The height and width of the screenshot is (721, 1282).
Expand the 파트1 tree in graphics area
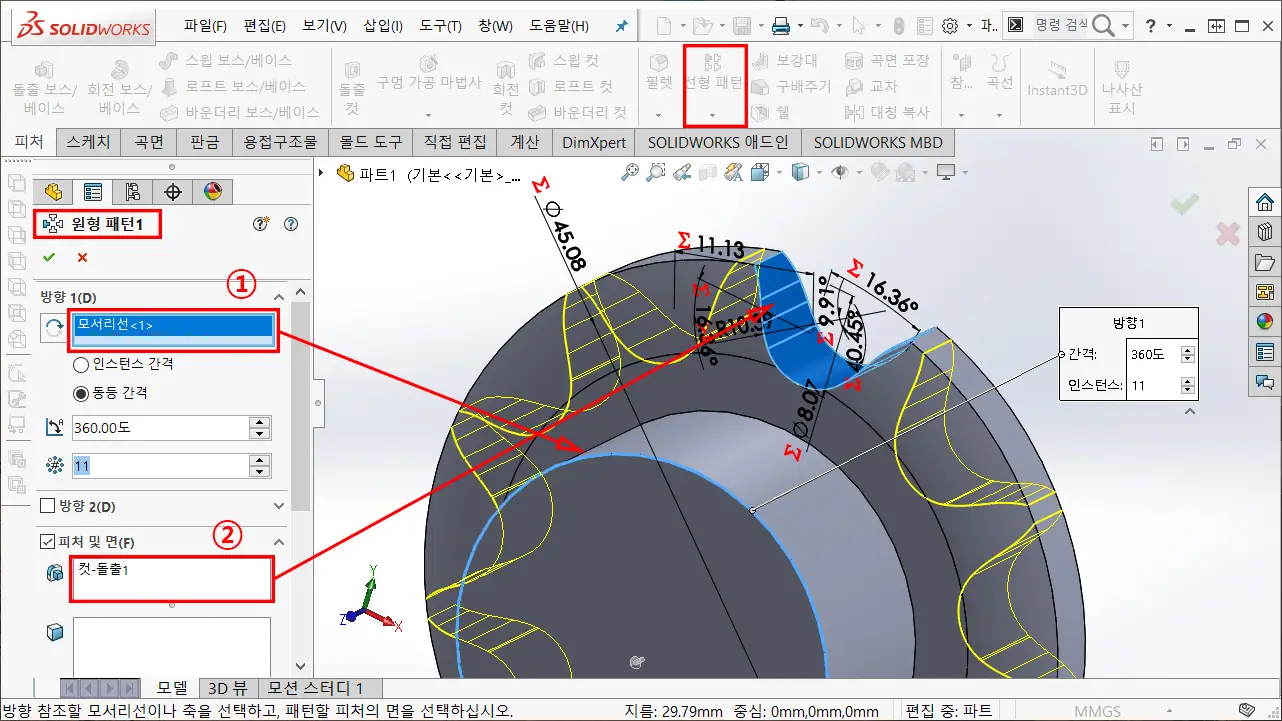click(x=322, y=173)
